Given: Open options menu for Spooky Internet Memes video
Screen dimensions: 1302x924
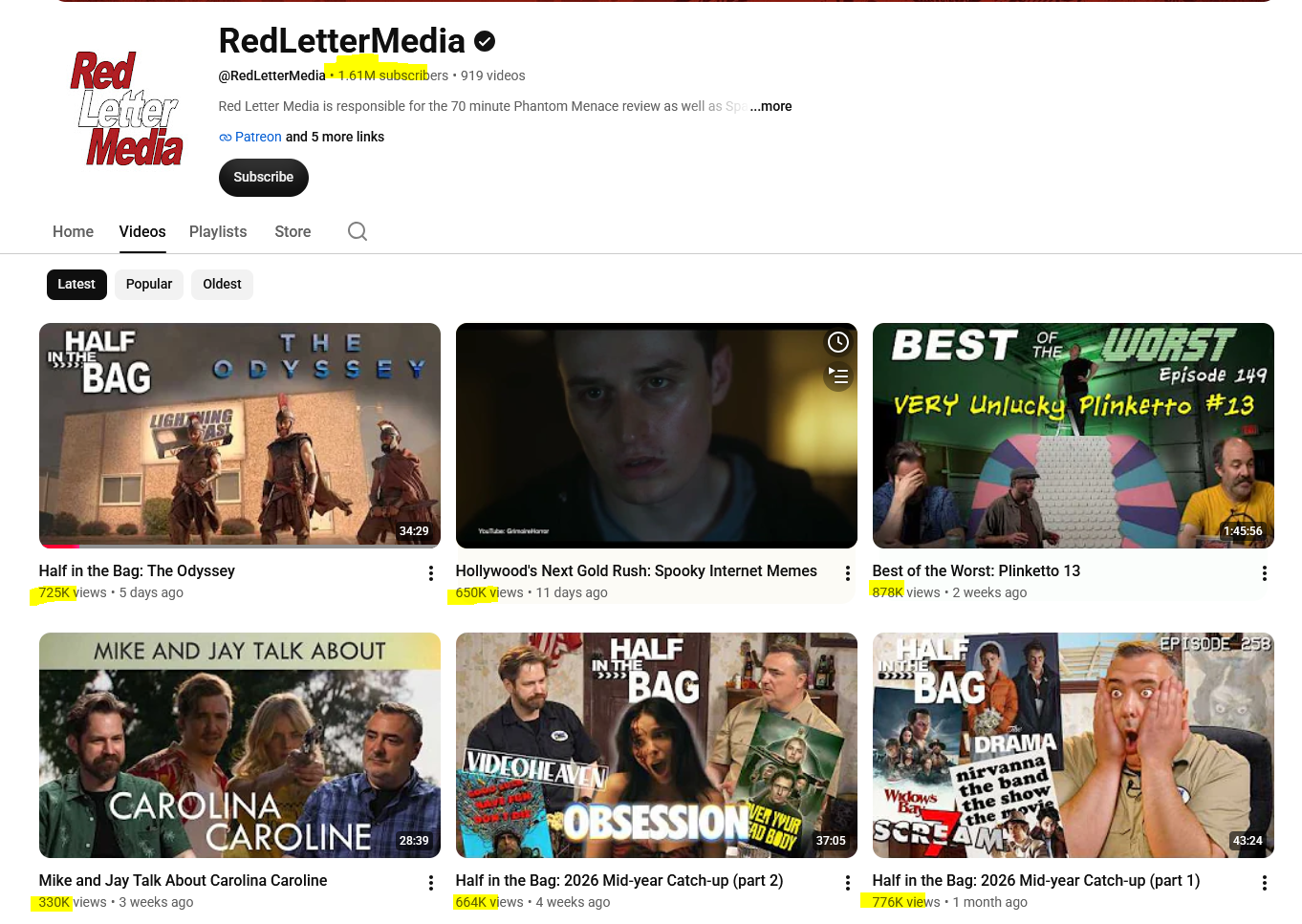Looking at the screenshot, I should tap(848, 573).
